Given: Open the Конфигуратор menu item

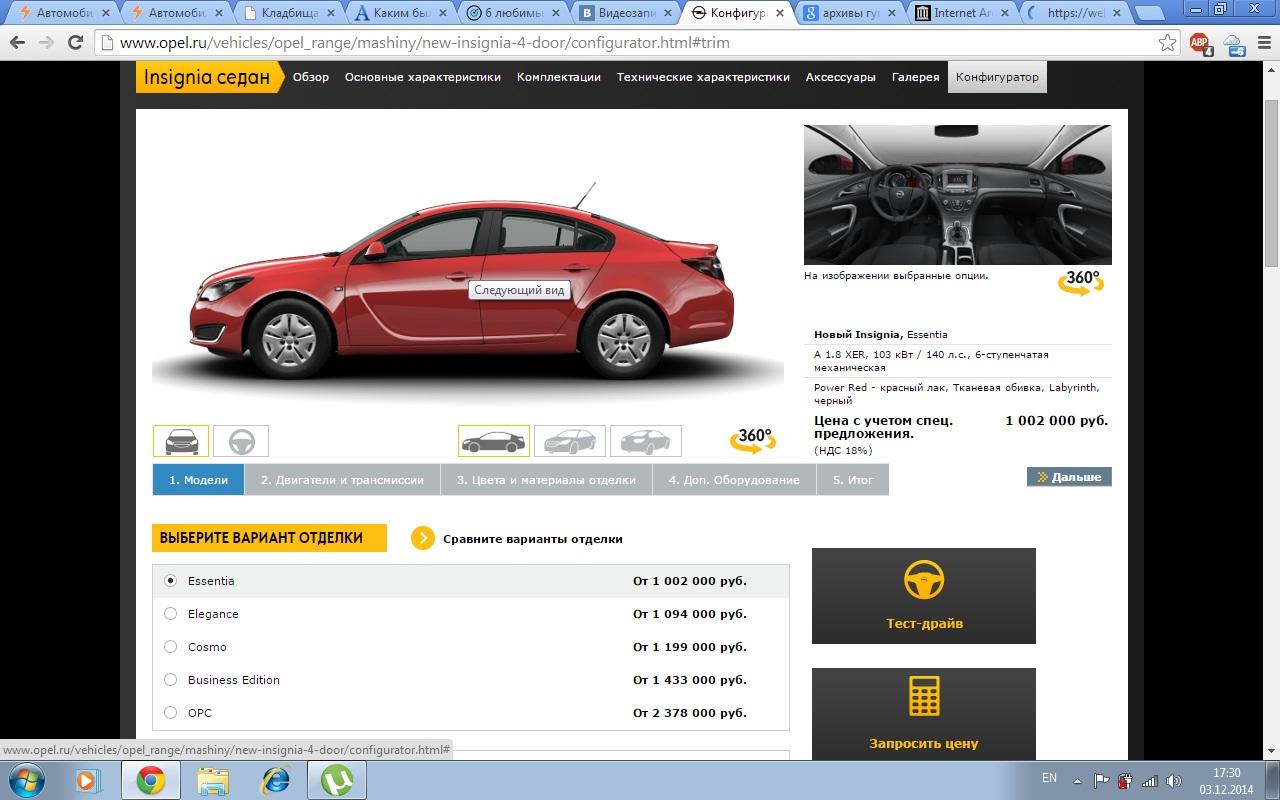Looking at the screenshot, I should (x=997, y=77).
